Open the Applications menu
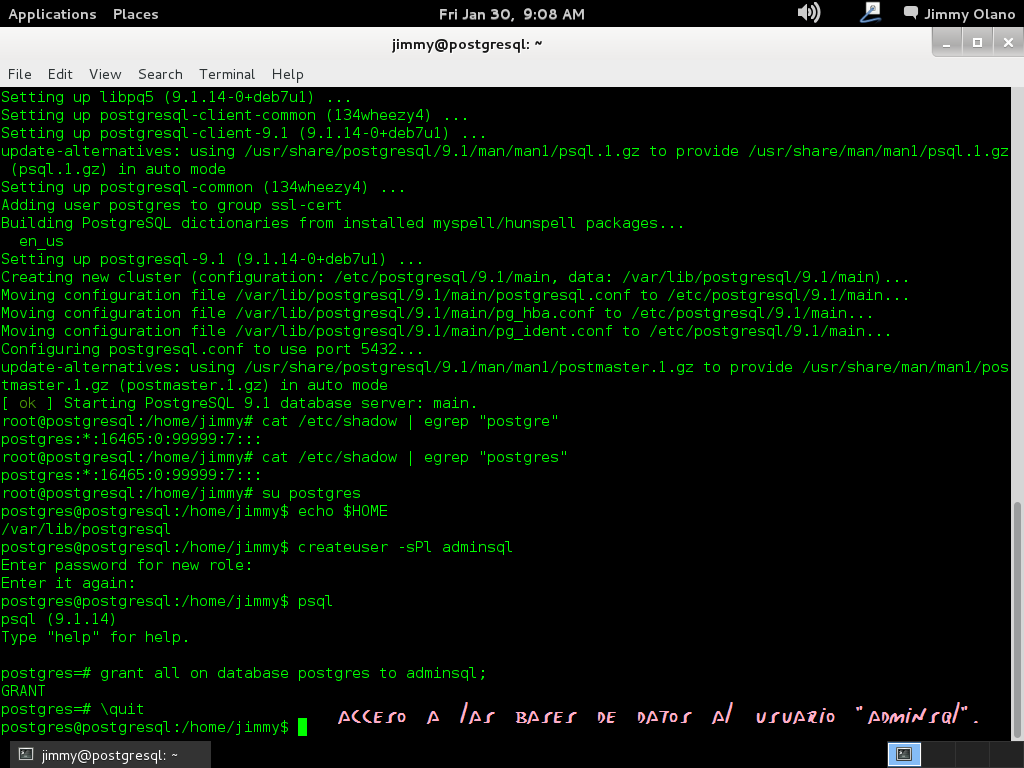 52,14
